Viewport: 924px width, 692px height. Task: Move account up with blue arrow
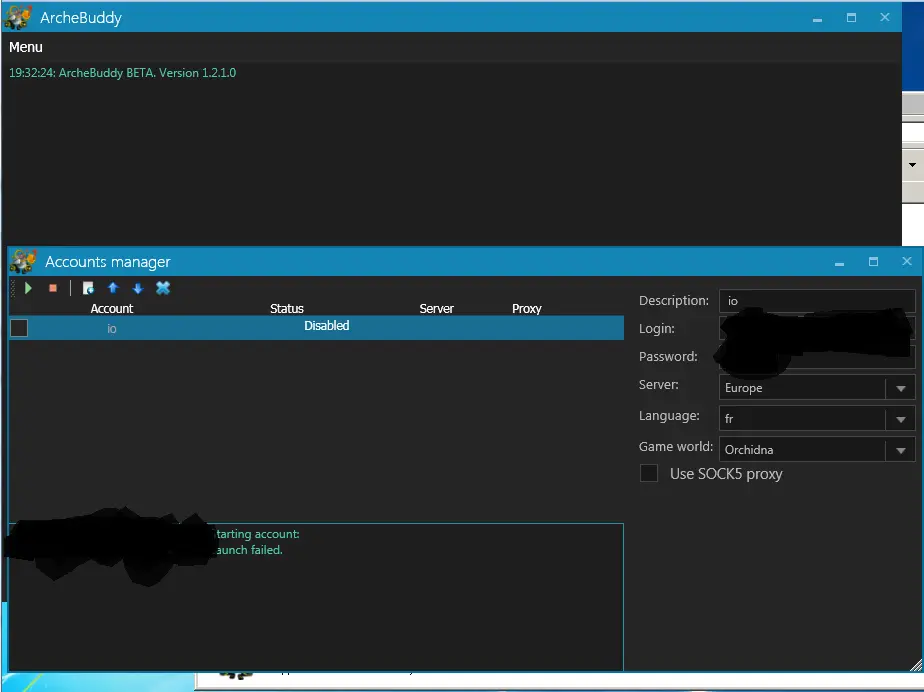click(113, 288)
